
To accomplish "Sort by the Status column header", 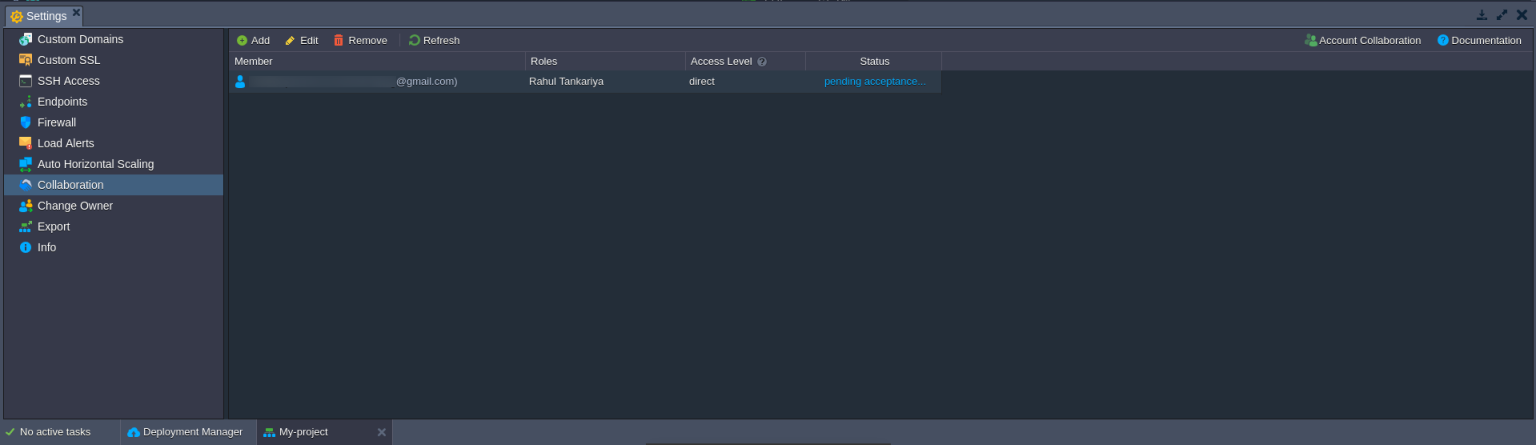I will click(874, 61).
